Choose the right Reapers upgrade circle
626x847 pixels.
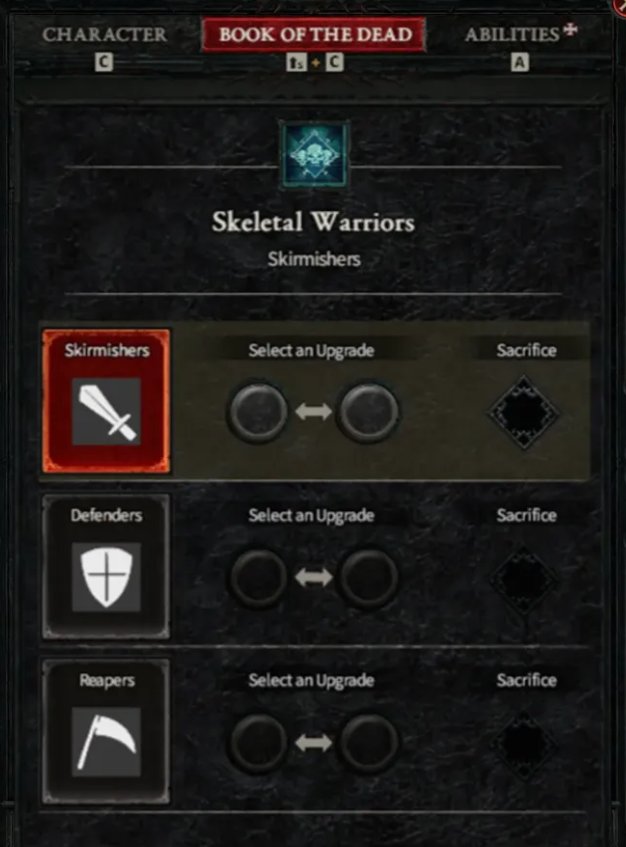(368, 743)
